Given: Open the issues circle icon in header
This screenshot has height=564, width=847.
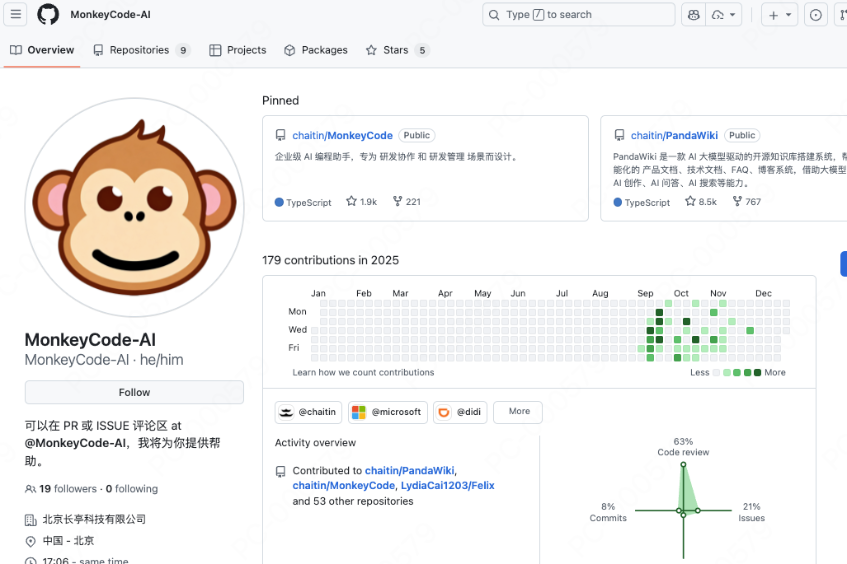Looking at the screenshot, I should (816, 15).
